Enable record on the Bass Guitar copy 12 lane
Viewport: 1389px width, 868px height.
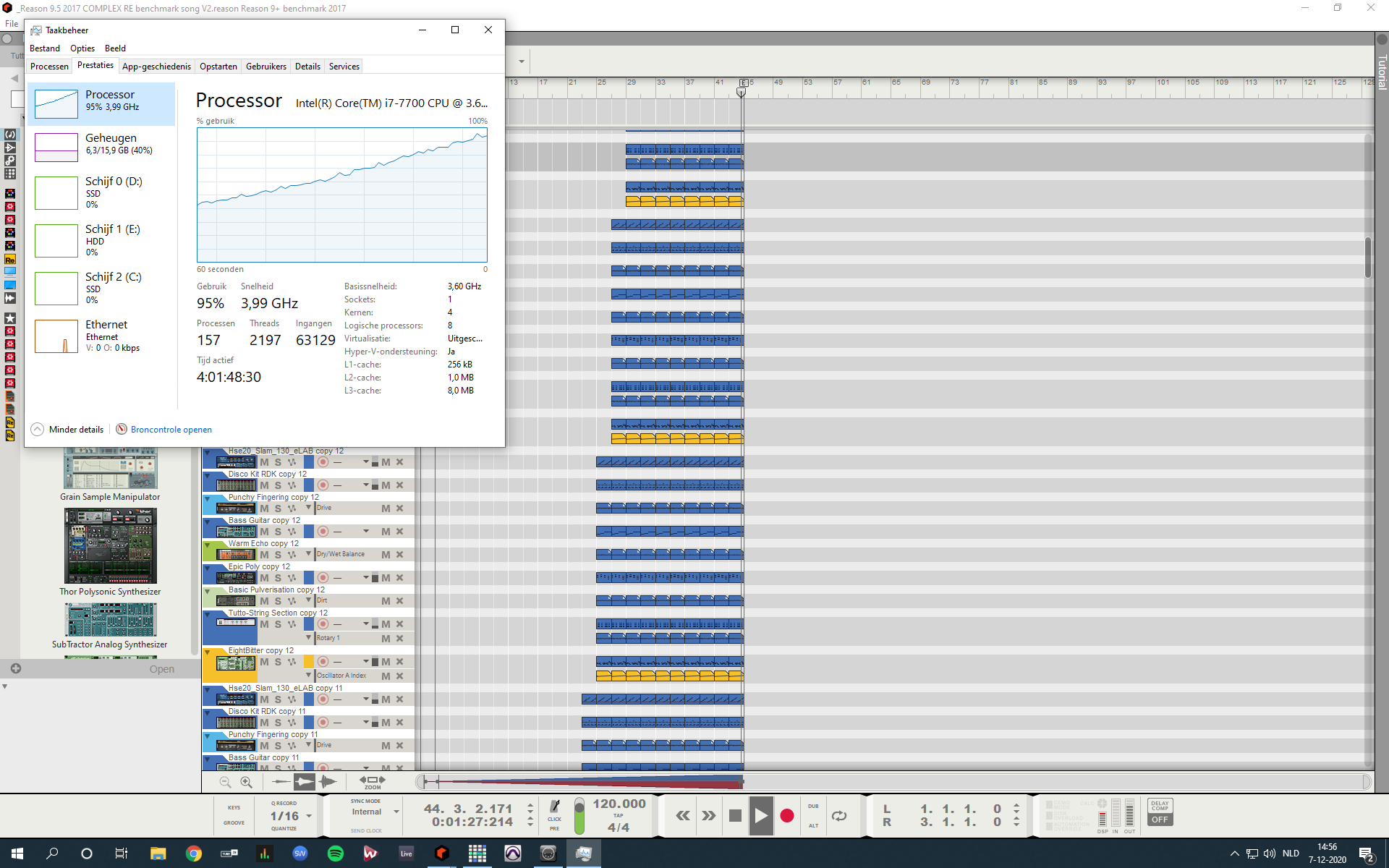tap(323, 532)
